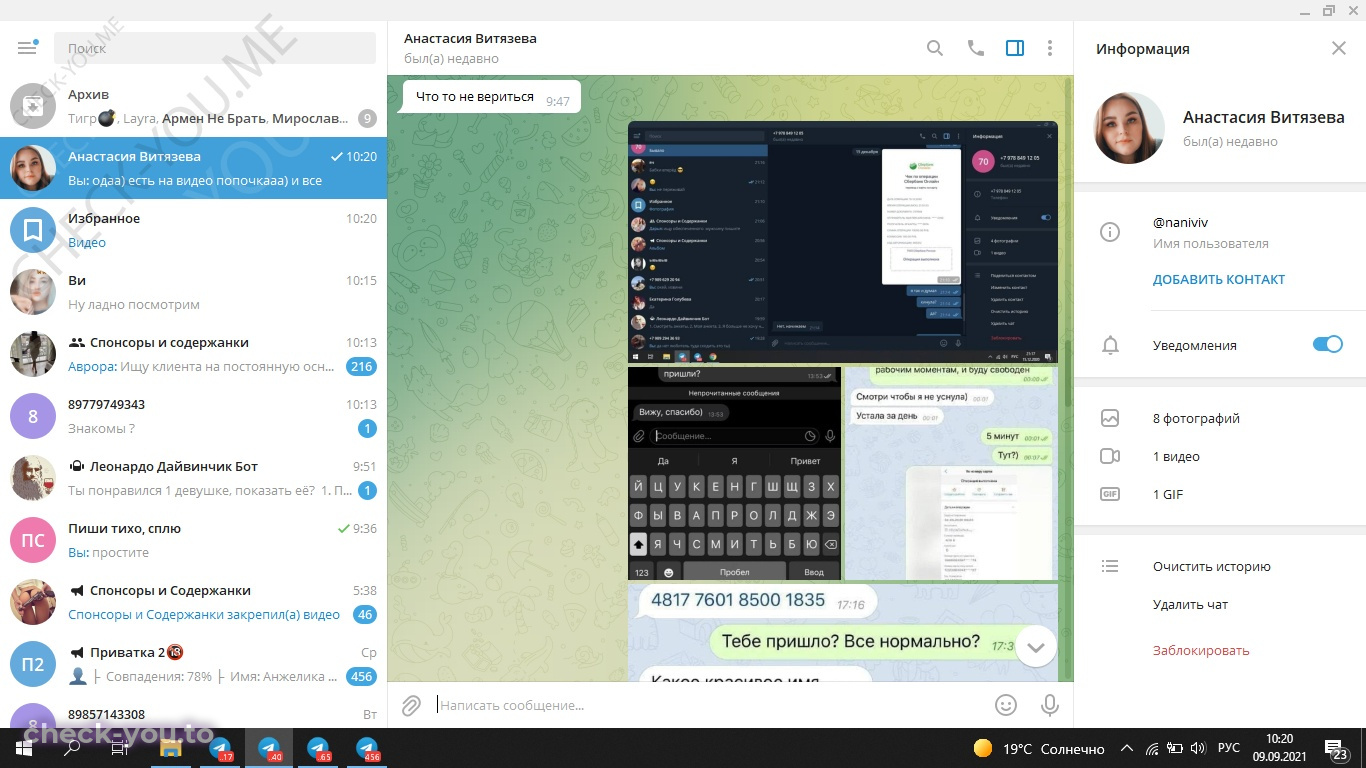Show hidden tray icons with the chevron
Image resolution: width=1366 pixels, height=768 pixels.
[1127, 748]
